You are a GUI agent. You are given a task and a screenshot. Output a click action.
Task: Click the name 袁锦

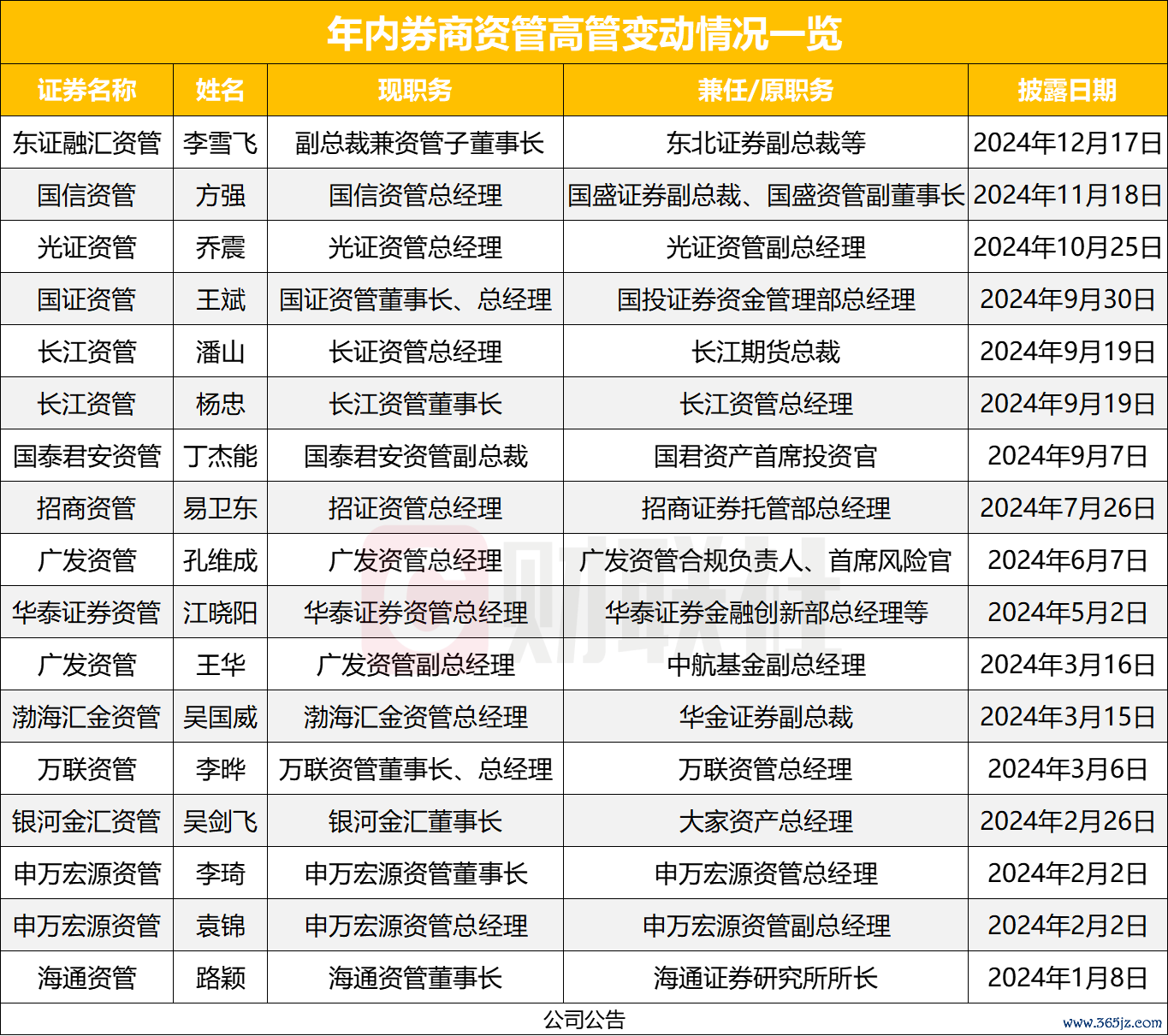click(220, 926)
